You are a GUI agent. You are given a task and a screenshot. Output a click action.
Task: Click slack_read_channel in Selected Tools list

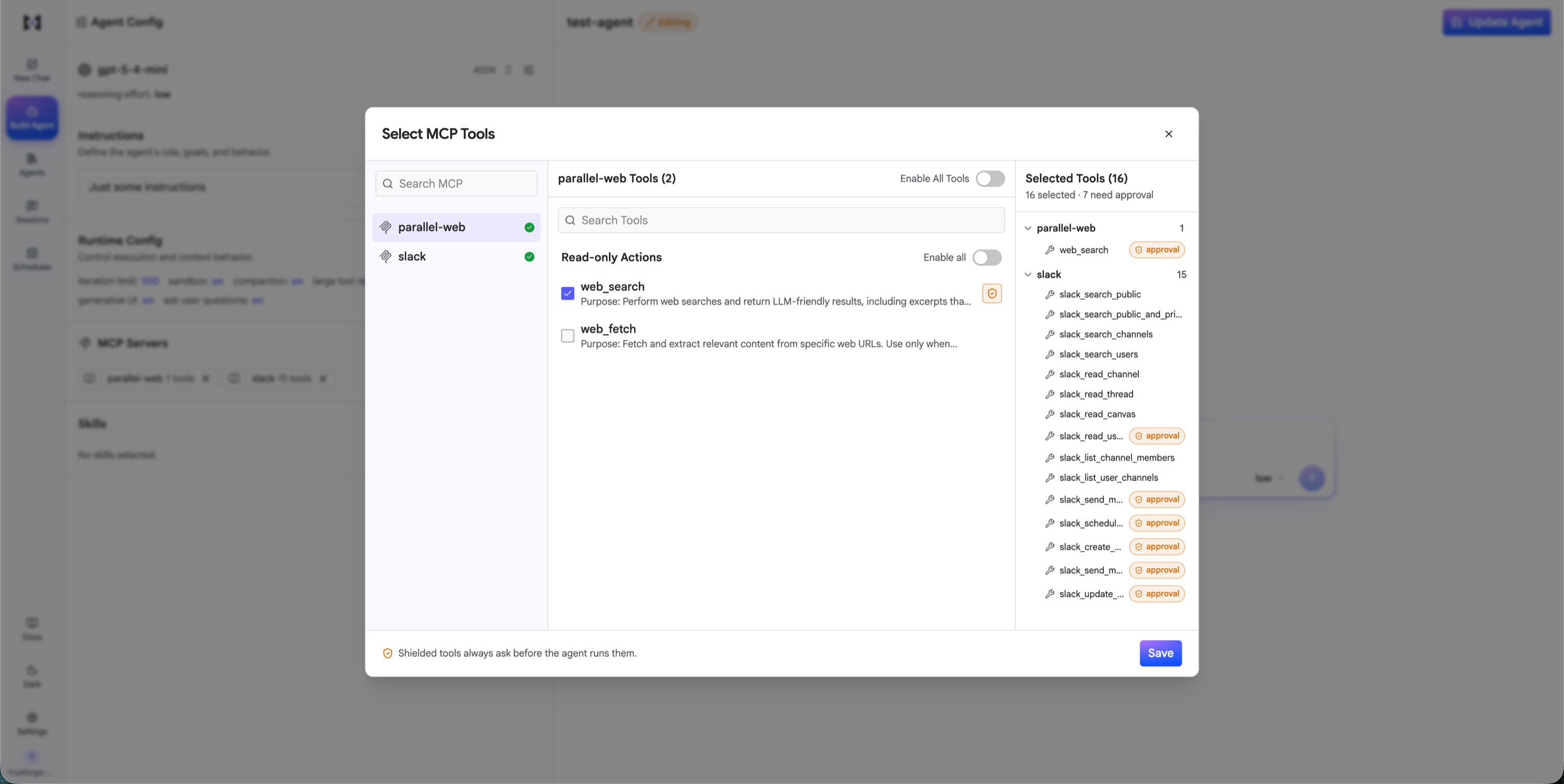1099,374
